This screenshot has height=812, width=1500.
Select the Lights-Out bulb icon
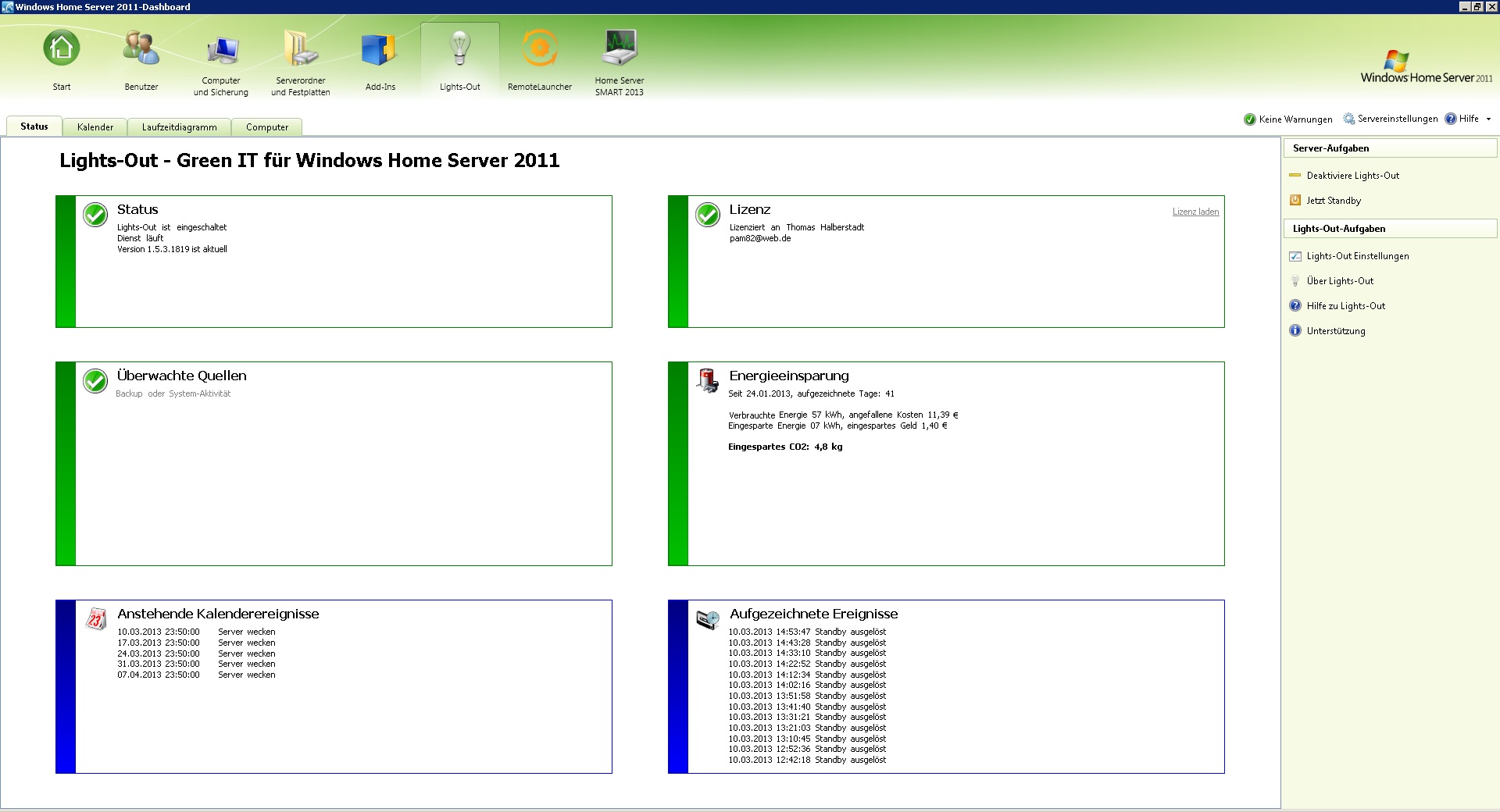click(460, 48)
